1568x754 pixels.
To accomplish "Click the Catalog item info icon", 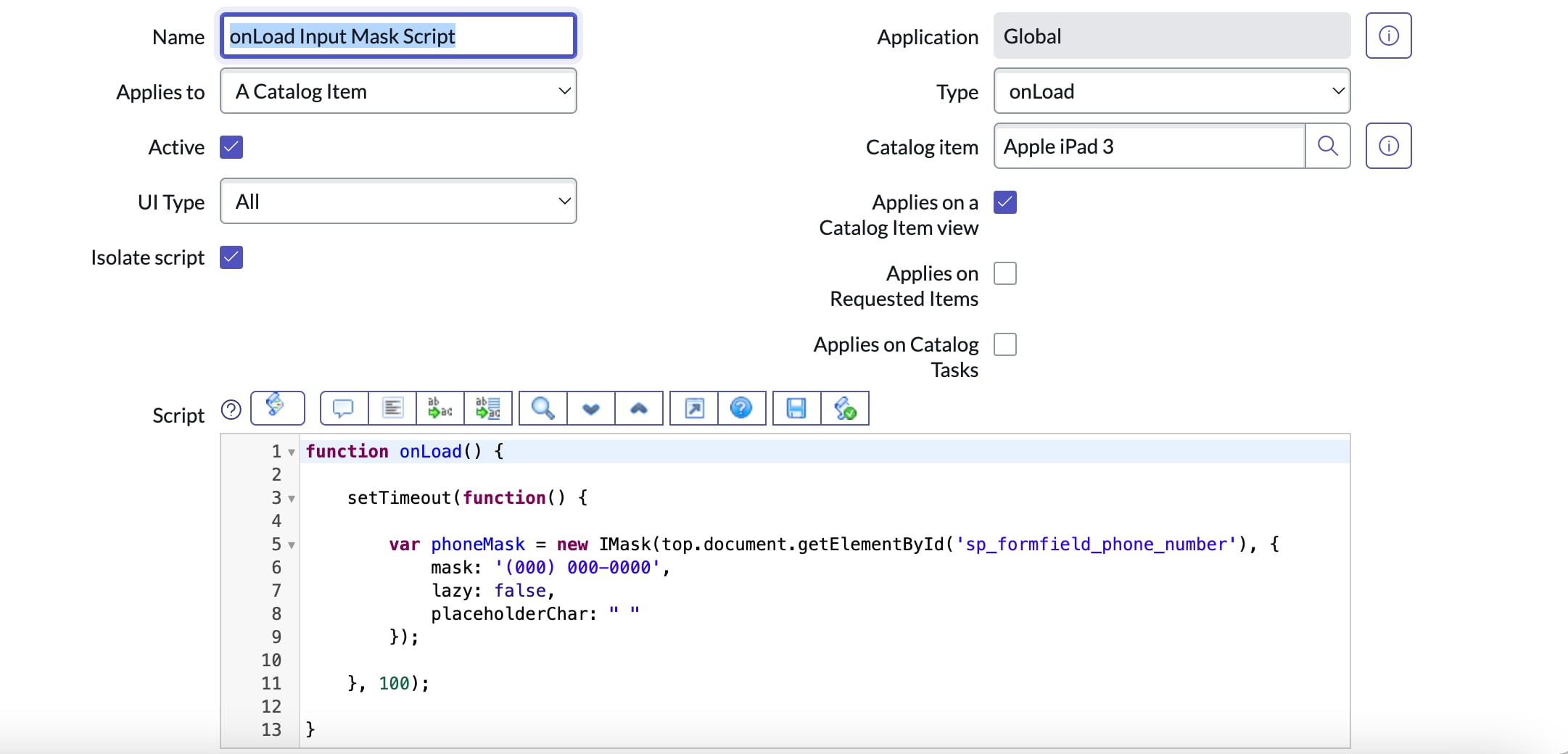I will [x=1388, y=146].
